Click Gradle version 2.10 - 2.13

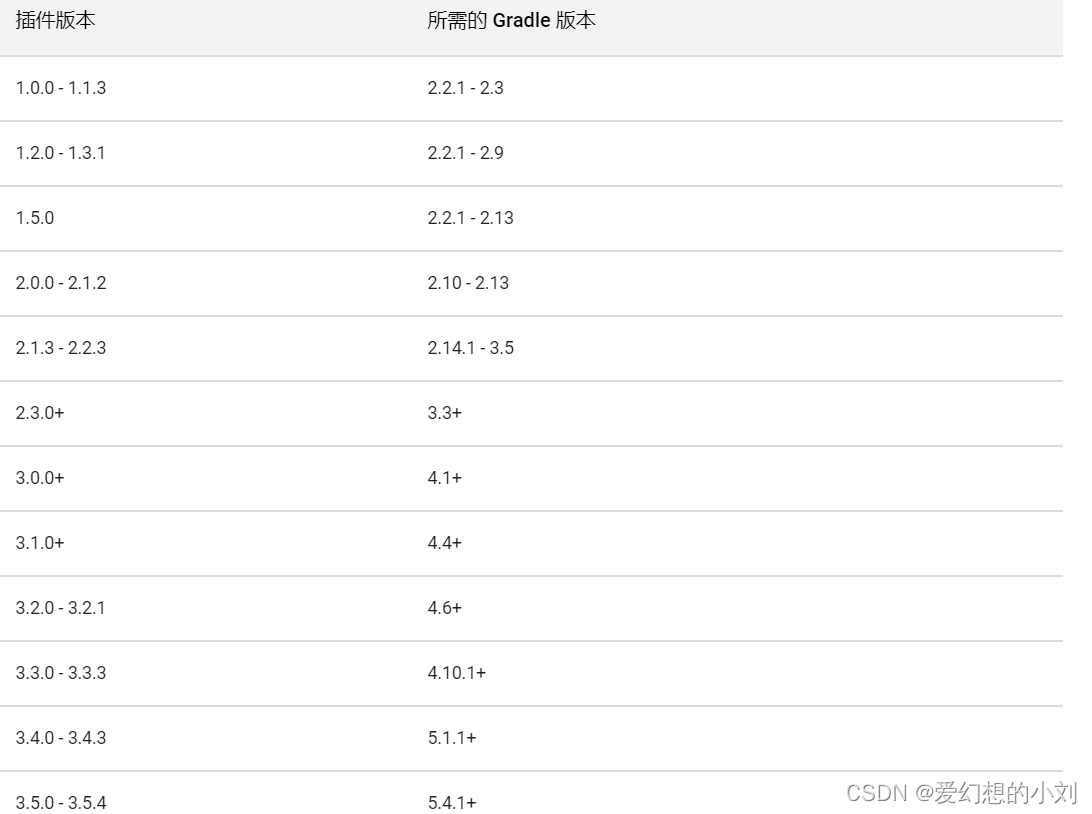[x=468, y=283]
